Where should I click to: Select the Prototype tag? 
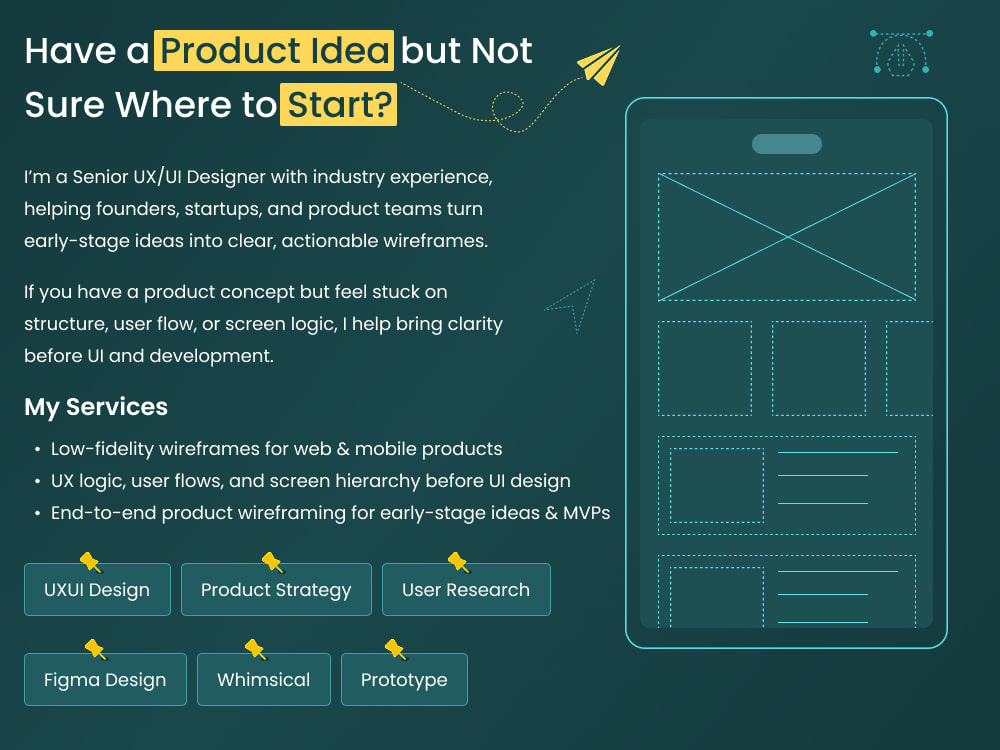(x=404, y=679)
